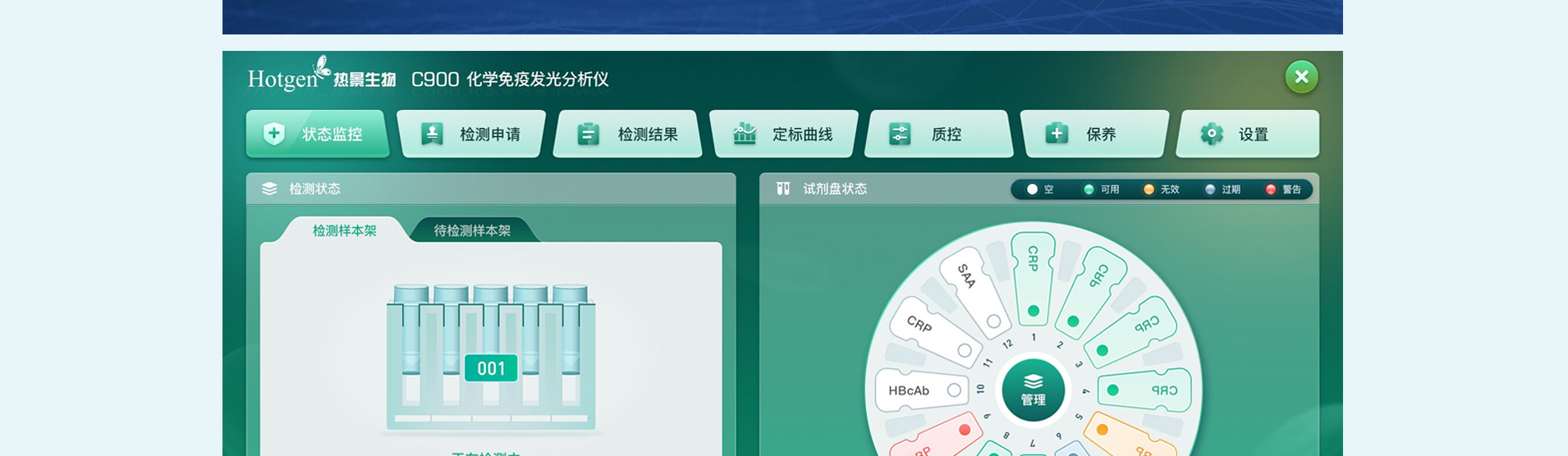Switch to the 待检测样本架 sub-tab
Screen dimensions: 1568x456
pyautogui.click(x=472, y=230)
